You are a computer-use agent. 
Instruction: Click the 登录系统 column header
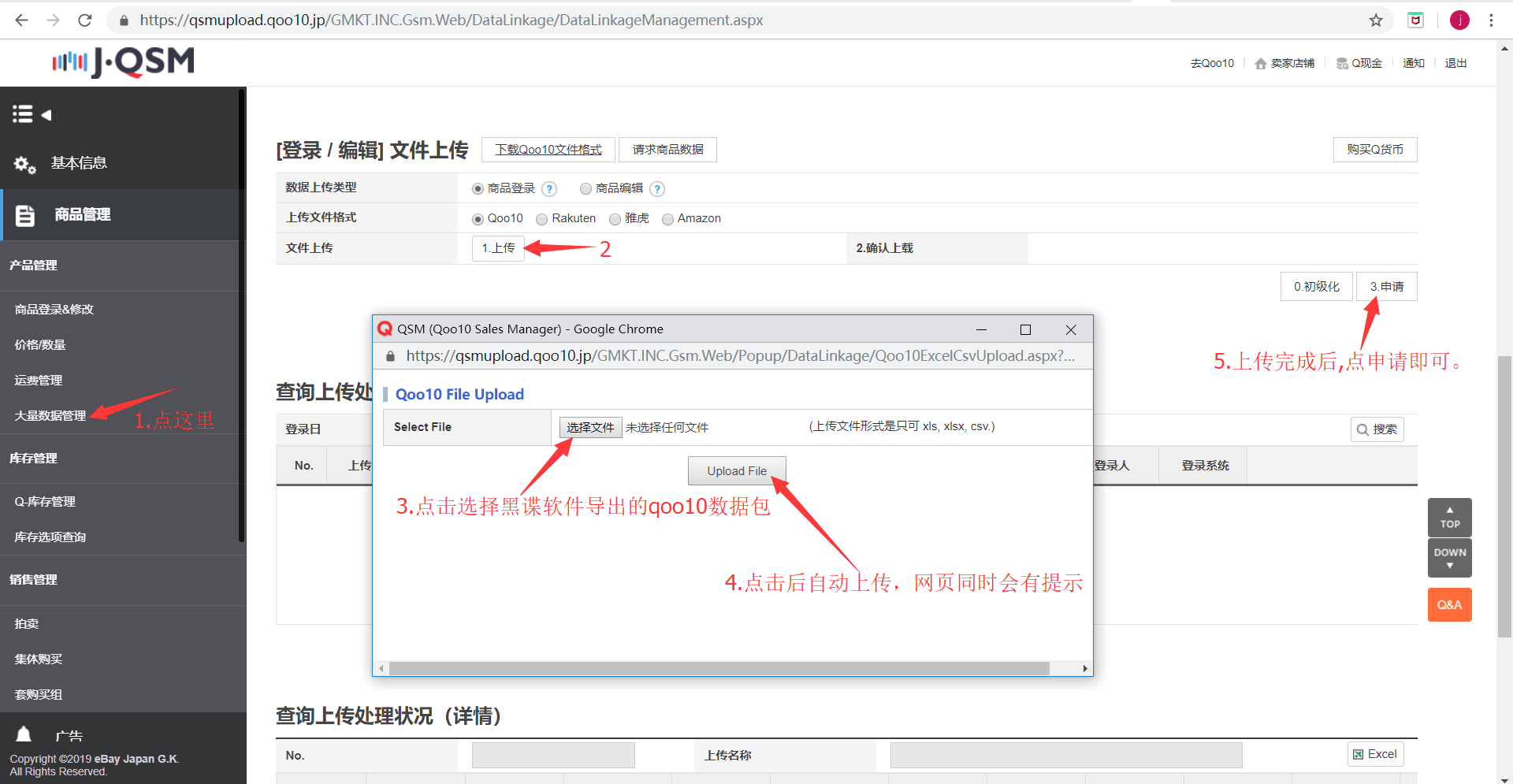1205,466
